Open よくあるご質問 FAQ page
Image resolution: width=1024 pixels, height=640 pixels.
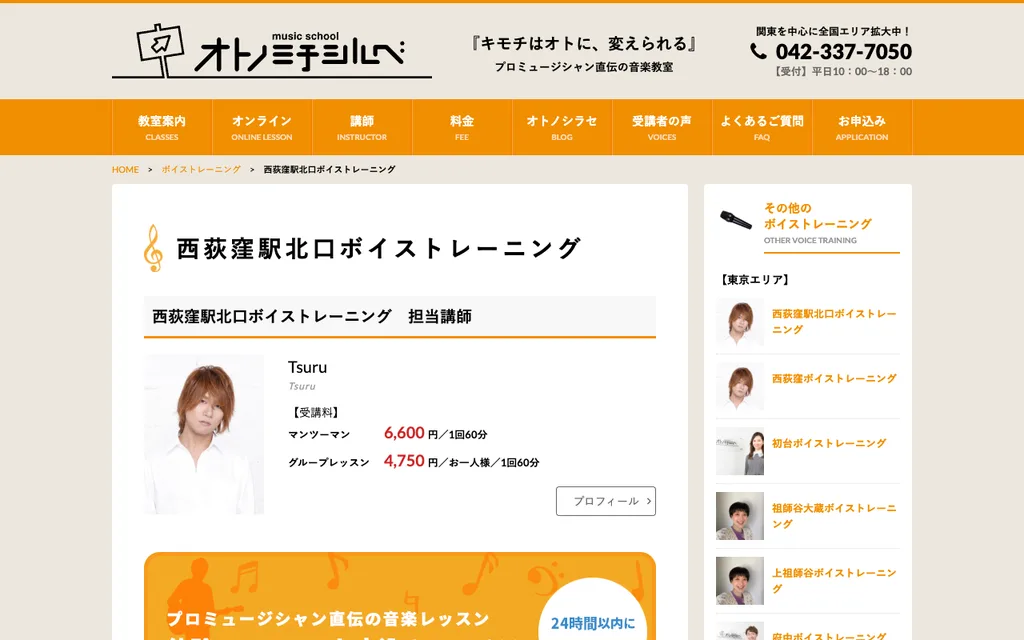click(x=761, y=127)
